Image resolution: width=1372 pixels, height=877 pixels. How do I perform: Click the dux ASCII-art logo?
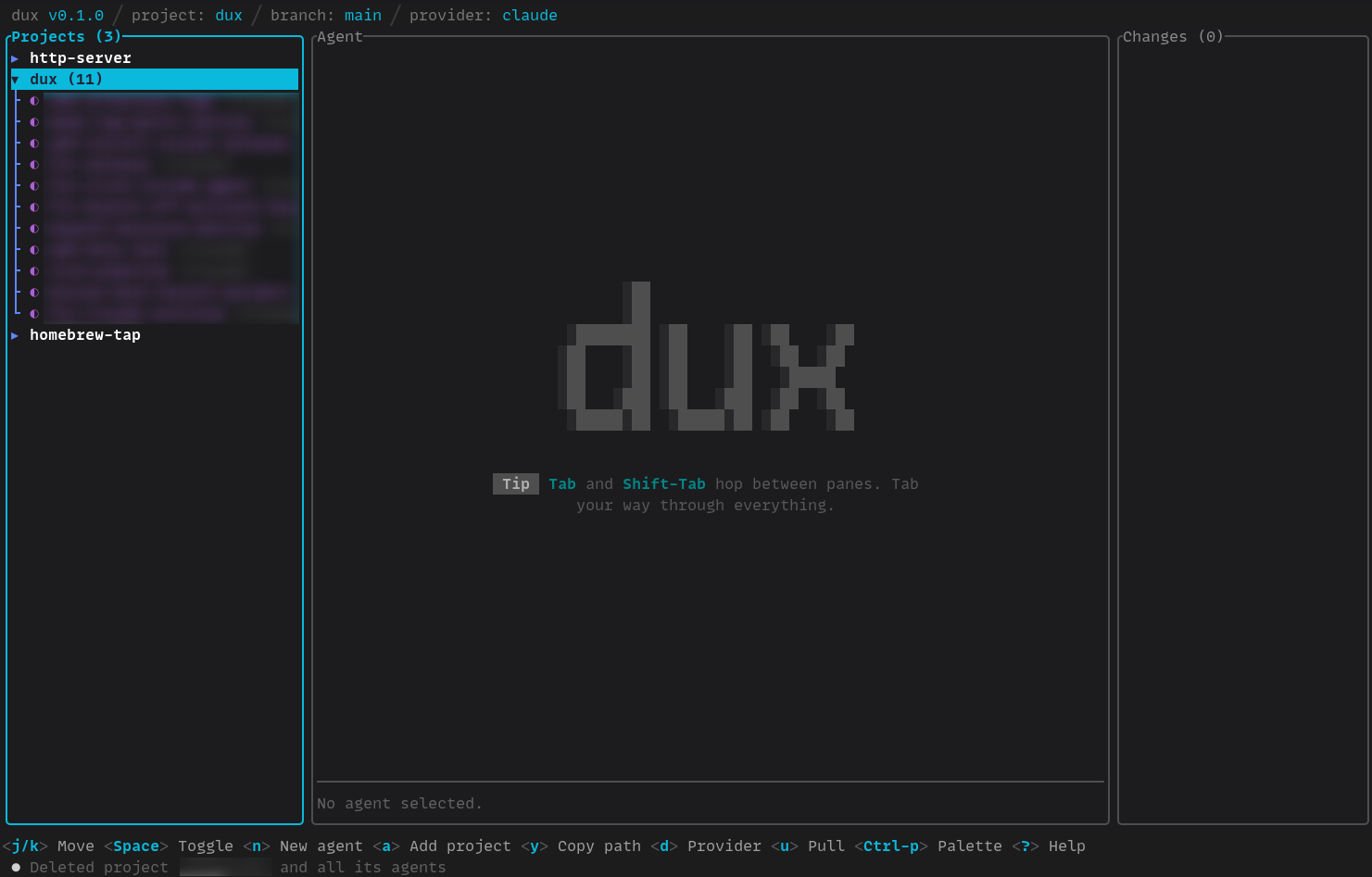(707, 358)
